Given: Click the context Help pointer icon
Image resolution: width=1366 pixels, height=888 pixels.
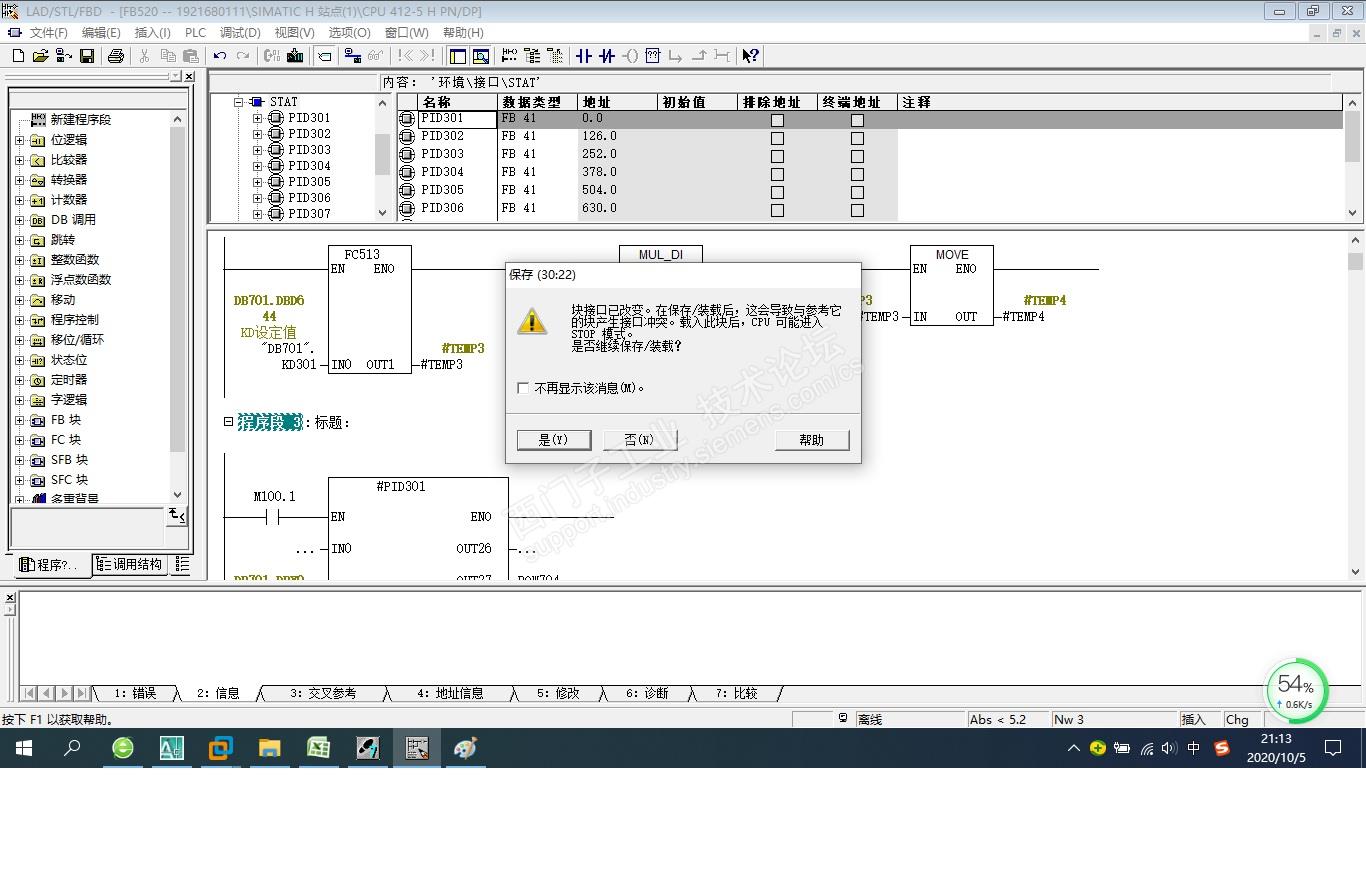Looking at the screenshot, I should 751,56.
